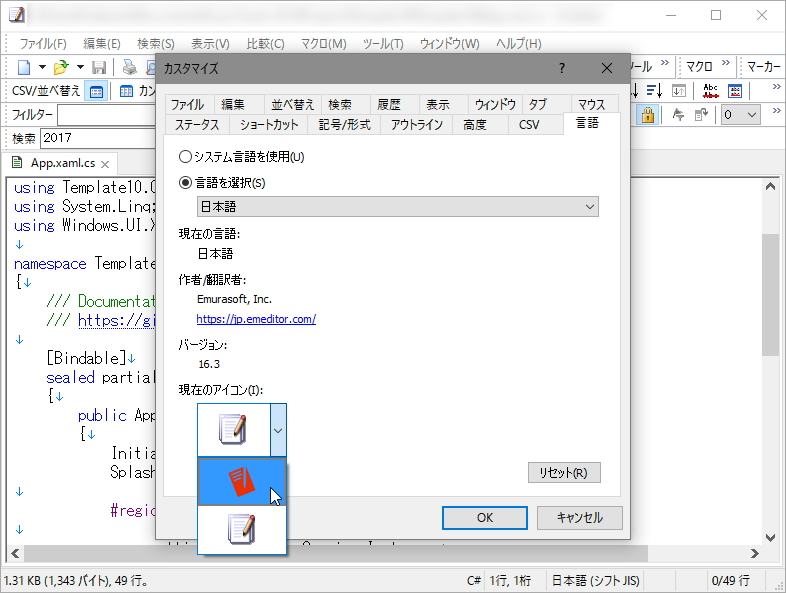Click the blue bookmark duplicates abc icon

coord(735,91)
